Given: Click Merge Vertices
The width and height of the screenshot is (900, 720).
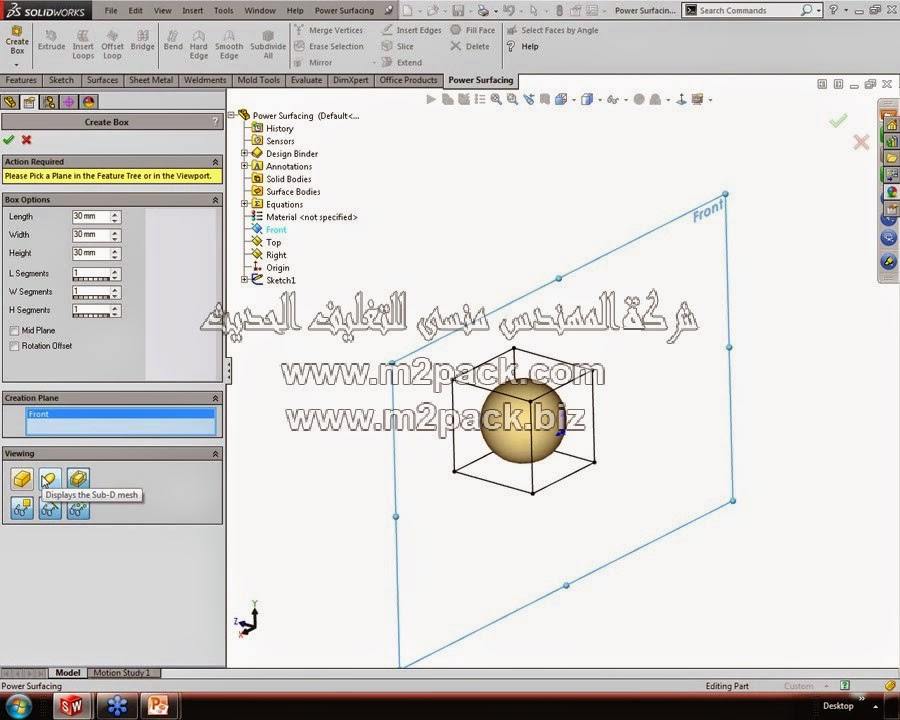Looking at the screenshot, I should pyautogui.click(x=328, y=30).
